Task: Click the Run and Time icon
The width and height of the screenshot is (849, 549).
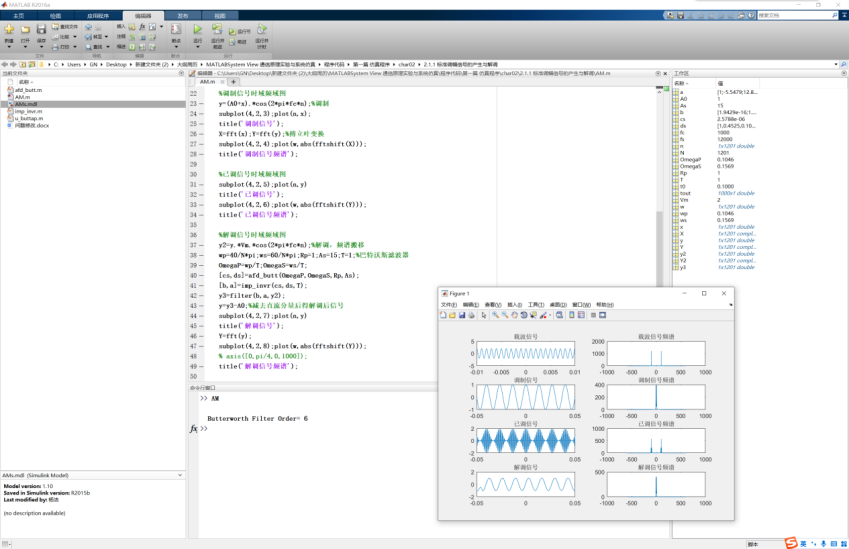Action: (262, 29)
